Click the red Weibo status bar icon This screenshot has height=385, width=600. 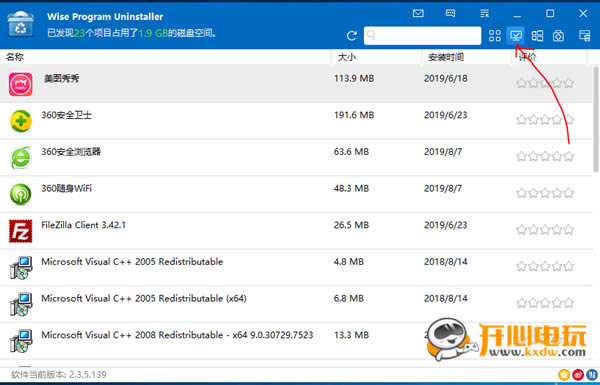click(x=578, y=375)
